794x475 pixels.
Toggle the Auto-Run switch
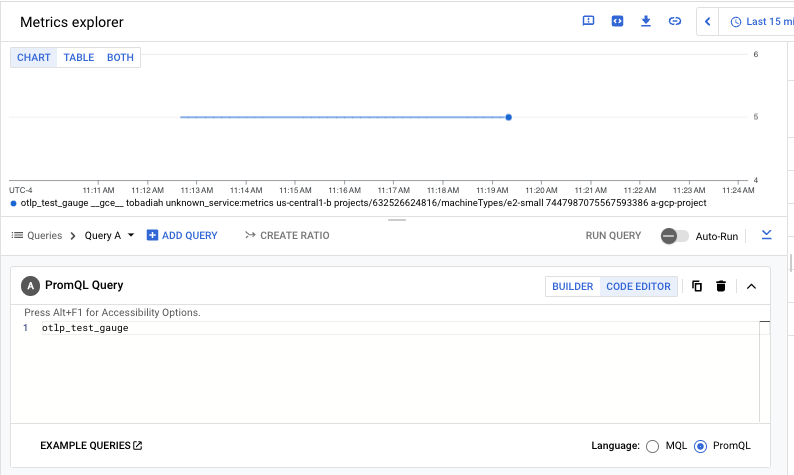[x=675, y=235]
